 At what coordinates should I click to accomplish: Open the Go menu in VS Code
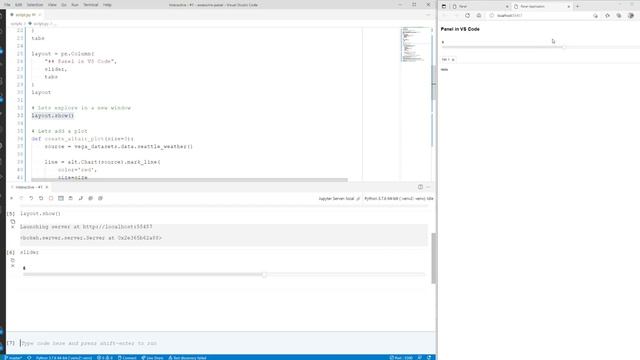coord(64,5)
